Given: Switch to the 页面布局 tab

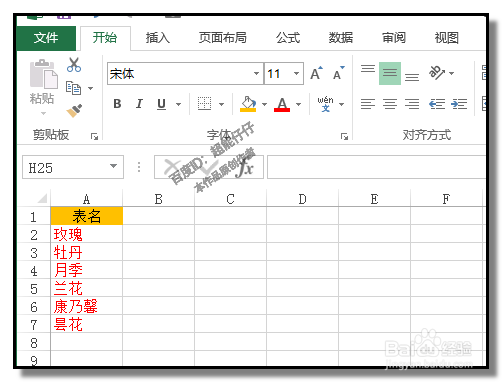Looking at the screenshot, I should click(223, 38).
